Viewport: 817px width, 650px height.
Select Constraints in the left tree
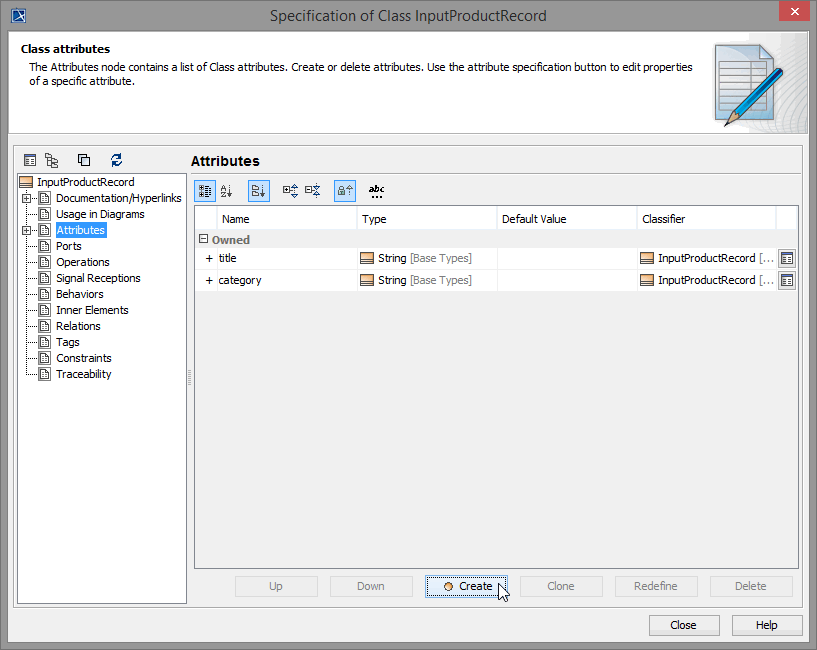pyautogui.click(x=83, y=358)
